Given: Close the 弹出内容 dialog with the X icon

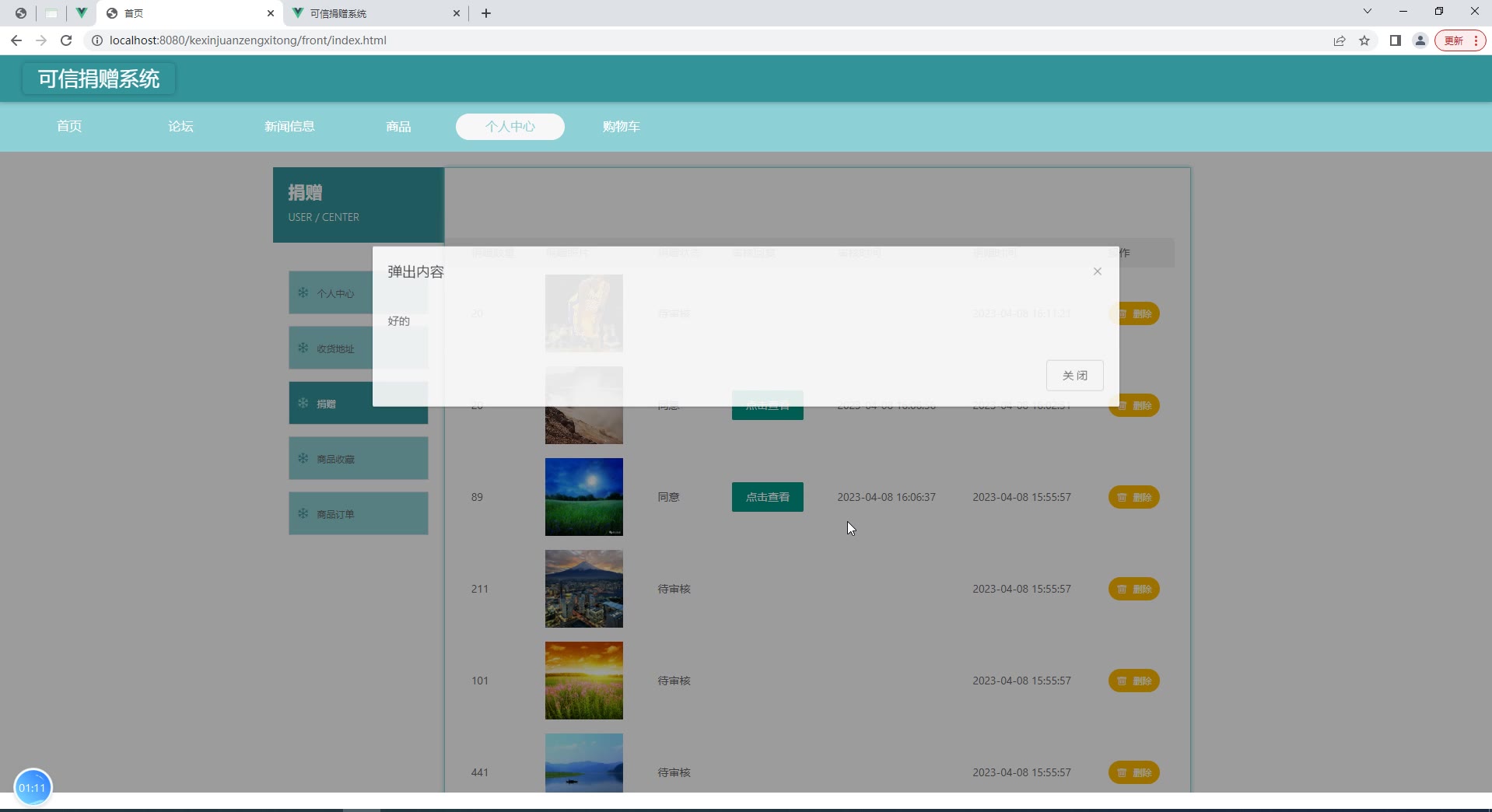Looking at the screenshot, I should [1097, 271].
